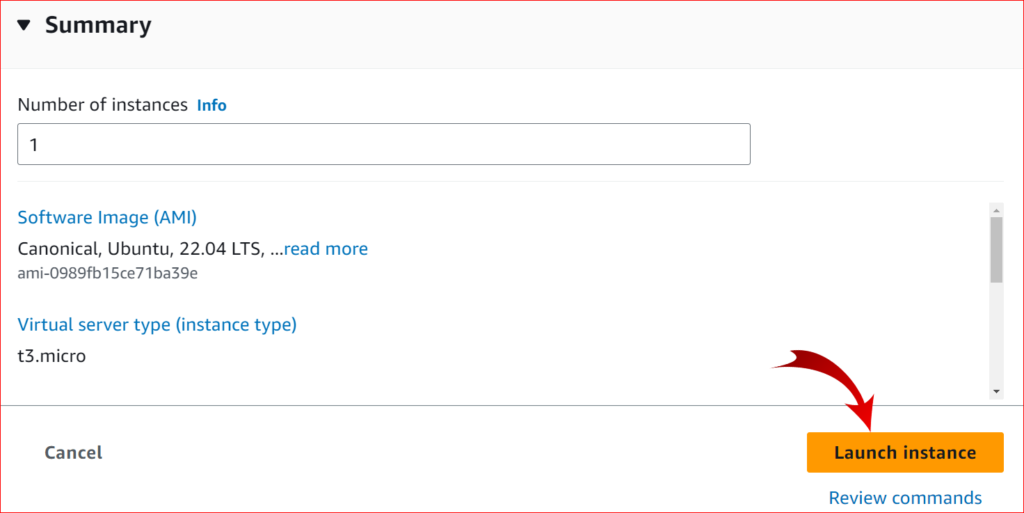Collapse the Summary section triangle
Screen dimensions: 1024x513
tap(24, 25)
